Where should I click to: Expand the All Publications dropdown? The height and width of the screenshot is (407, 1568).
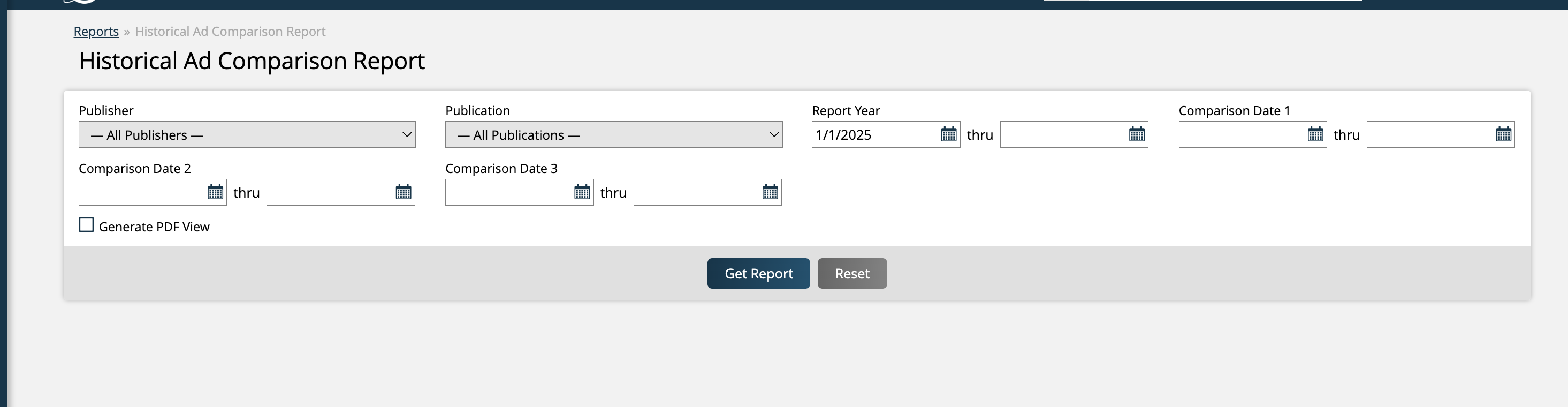point(614,134)
